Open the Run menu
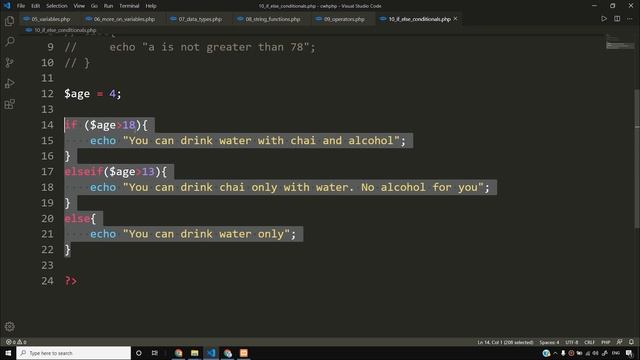640x360 pixels. coord(108,6)
